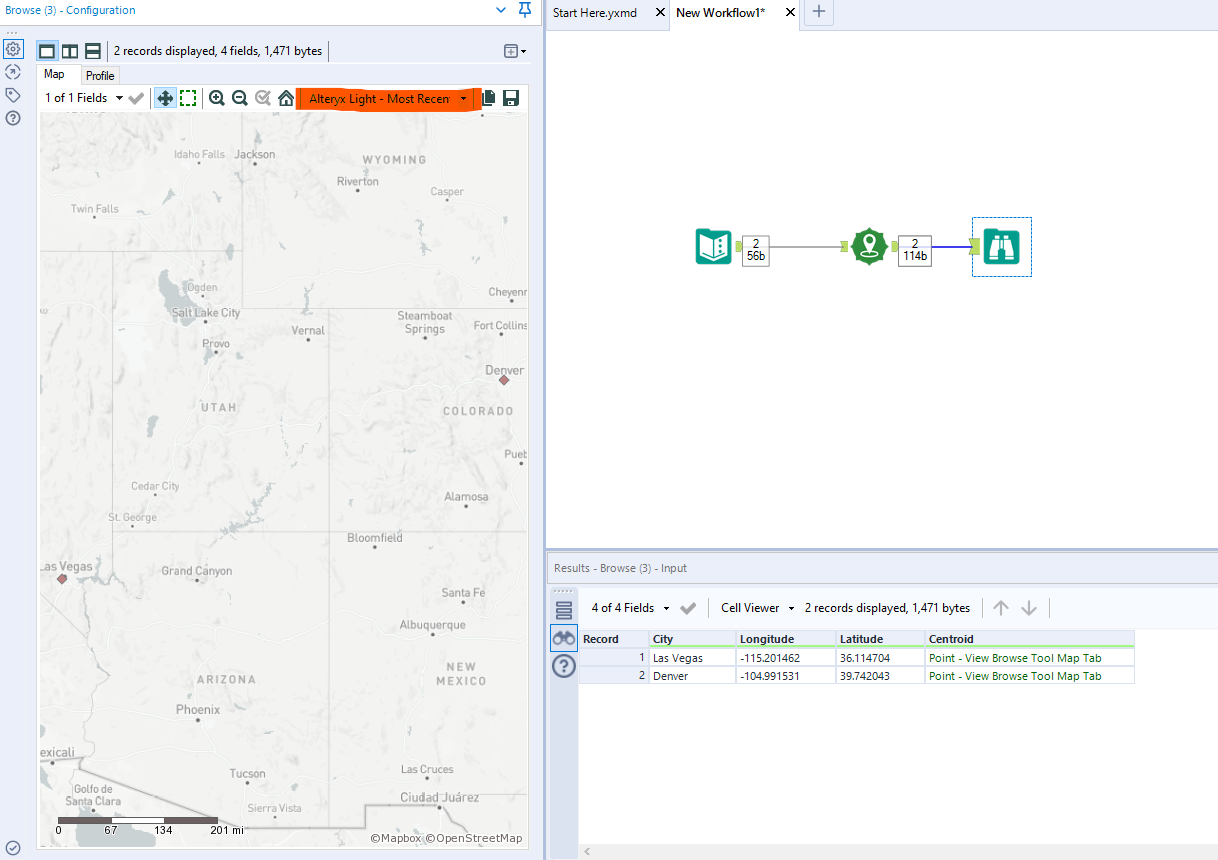
Task: Click the map zoom out magnifier
Action: tap(240, 98)
